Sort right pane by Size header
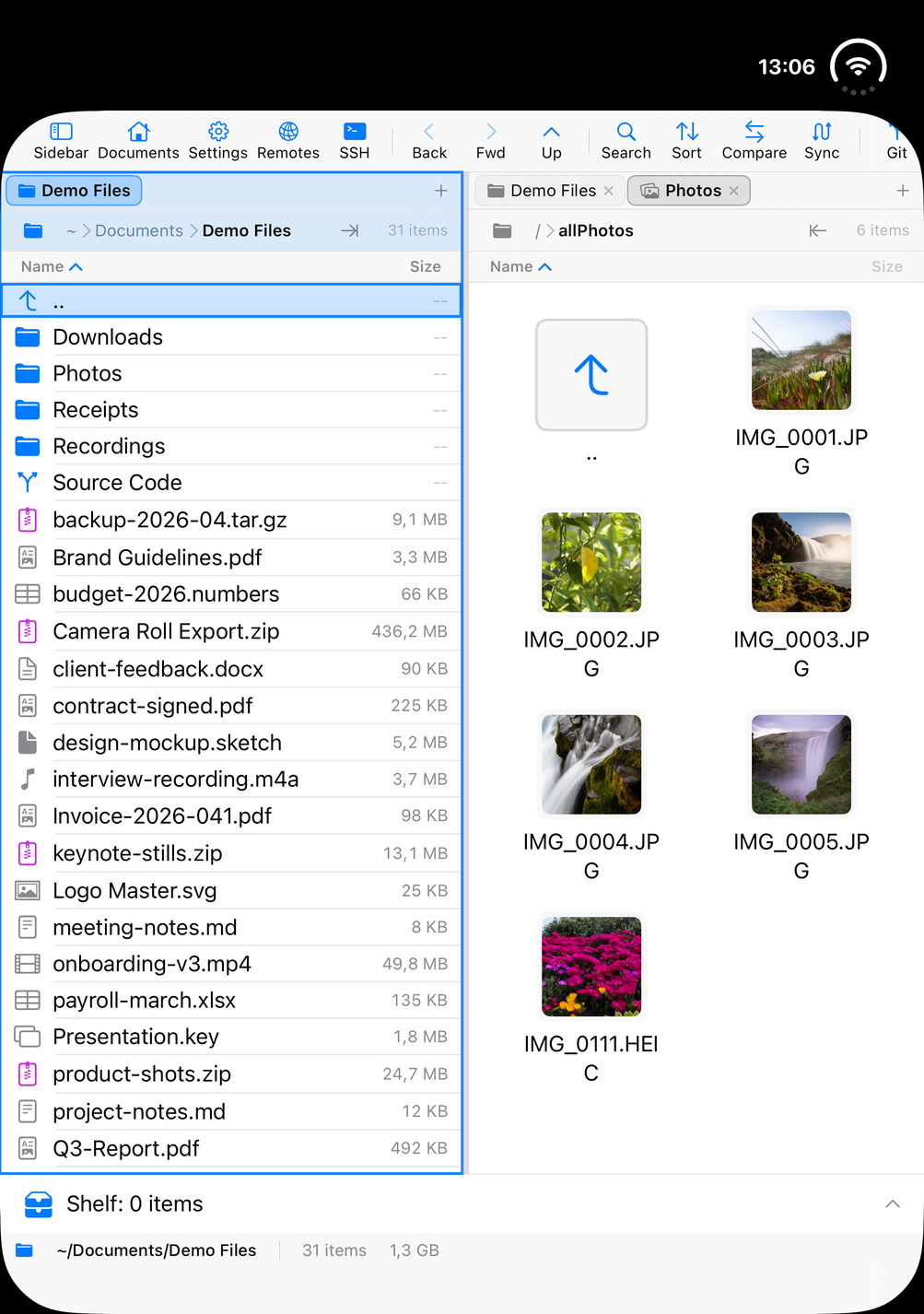924x1314 pixels. click(x=887, y=266)
